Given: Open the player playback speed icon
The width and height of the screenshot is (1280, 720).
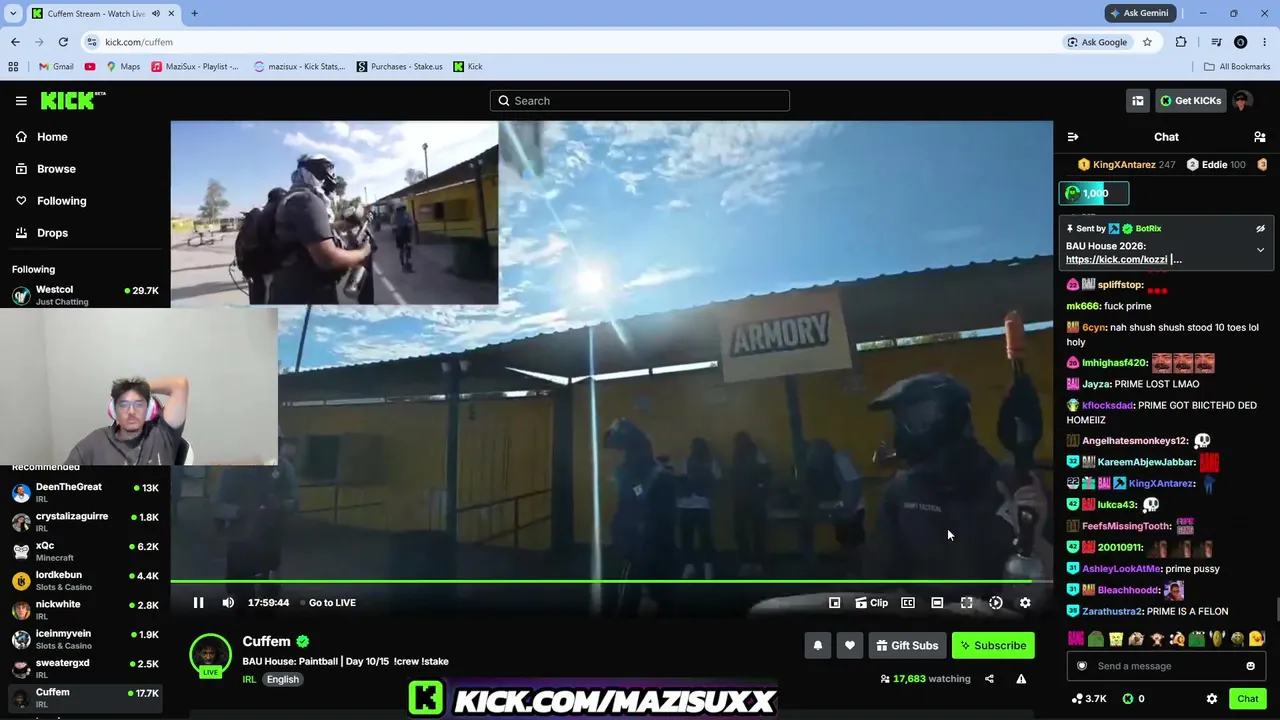Looking at the screenshot, I should tap(996, 603).
